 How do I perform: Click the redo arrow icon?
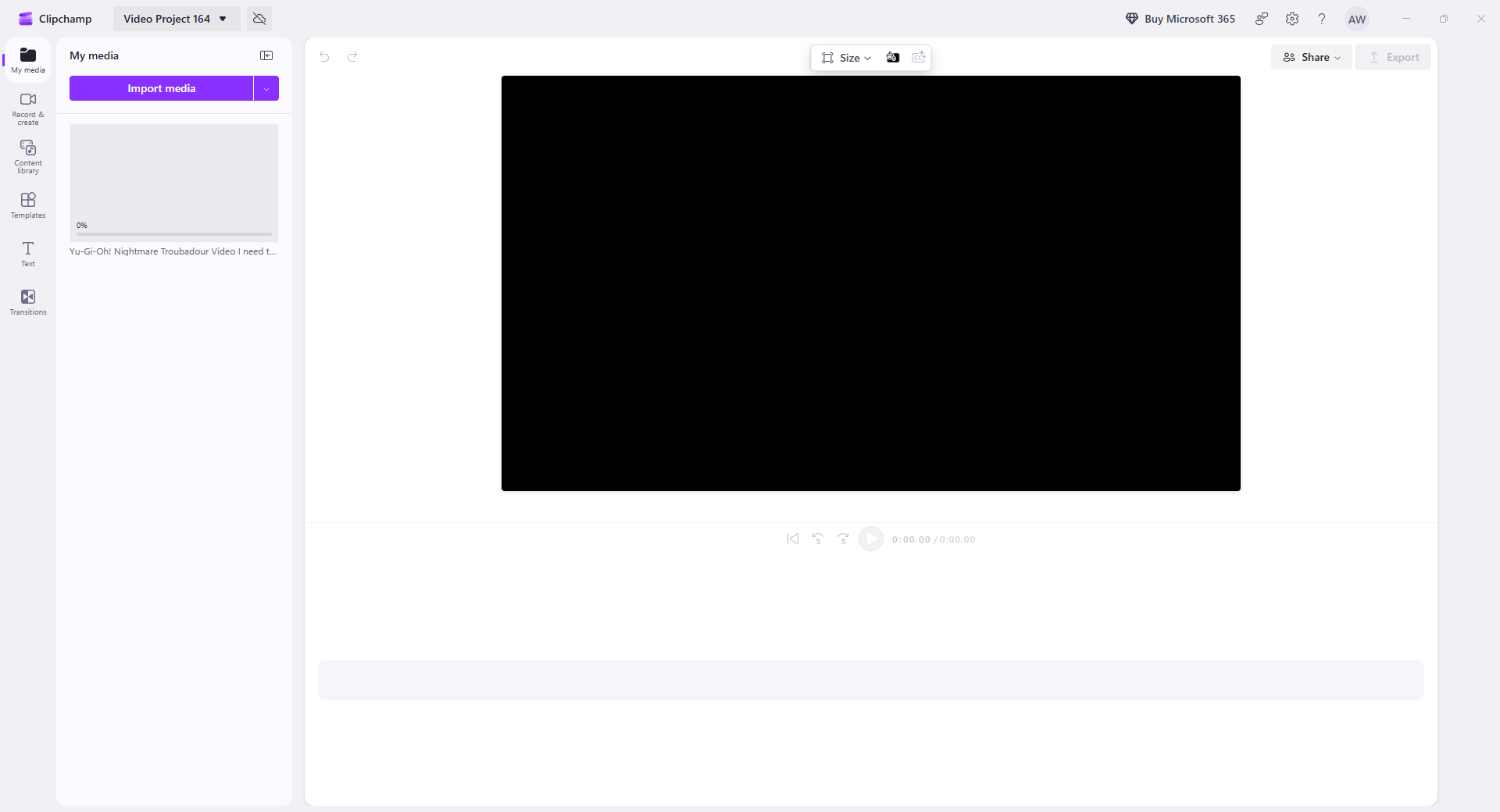(352, 56)
